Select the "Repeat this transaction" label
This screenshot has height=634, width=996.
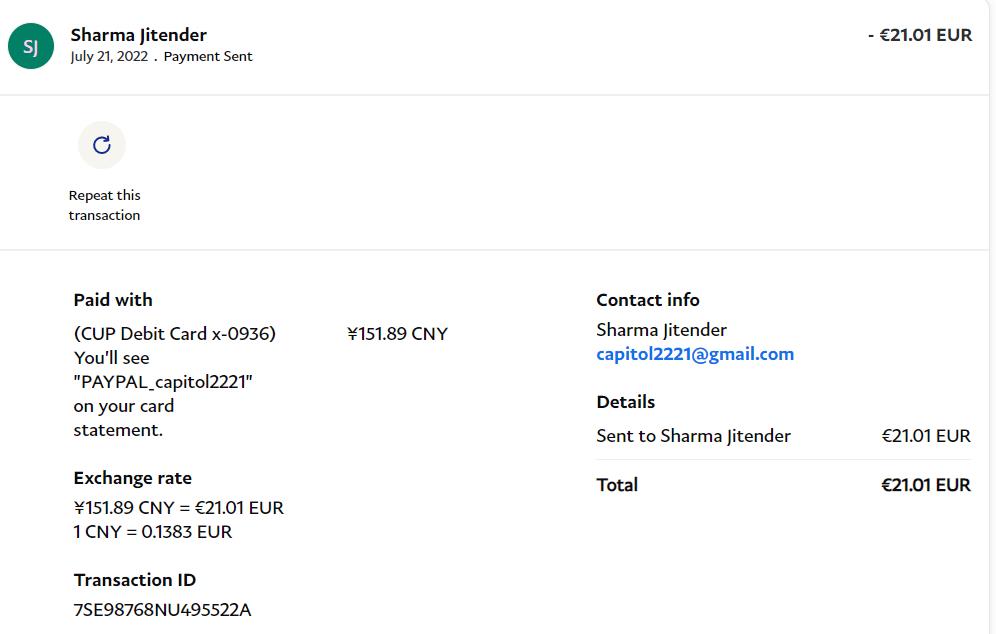pyautogui.click(x=104, y=205)
